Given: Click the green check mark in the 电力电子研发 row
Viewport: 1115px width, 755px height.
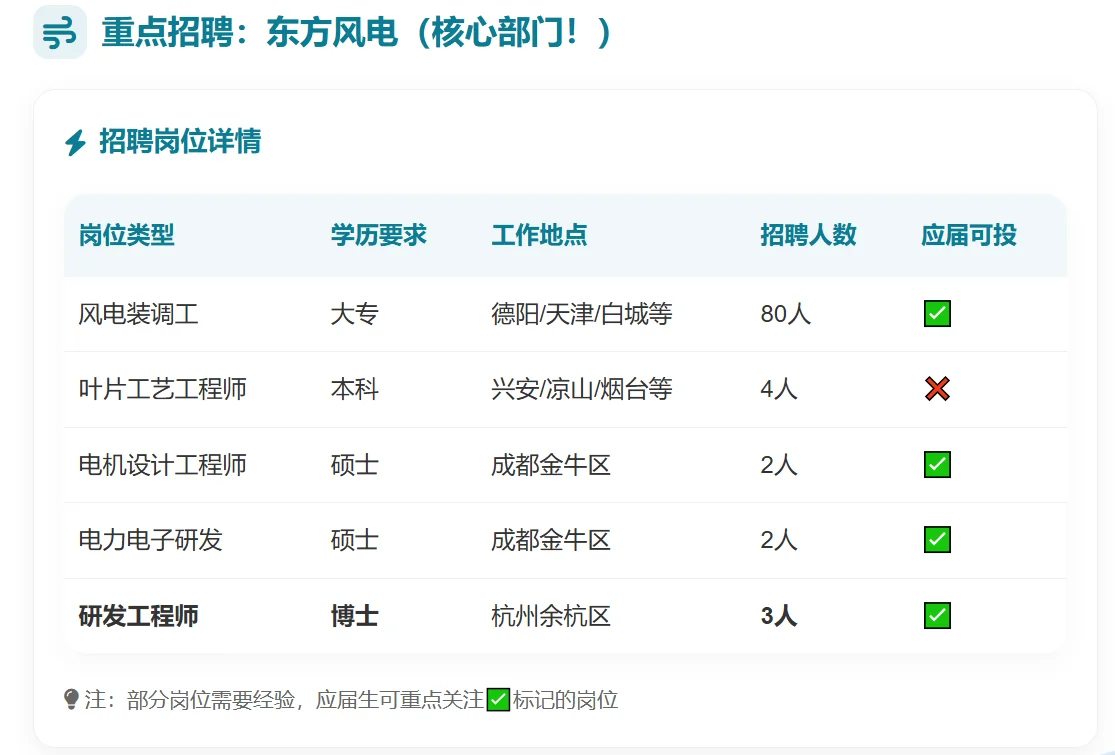Looking at the screenshot, I should click(x=937, y=540).
